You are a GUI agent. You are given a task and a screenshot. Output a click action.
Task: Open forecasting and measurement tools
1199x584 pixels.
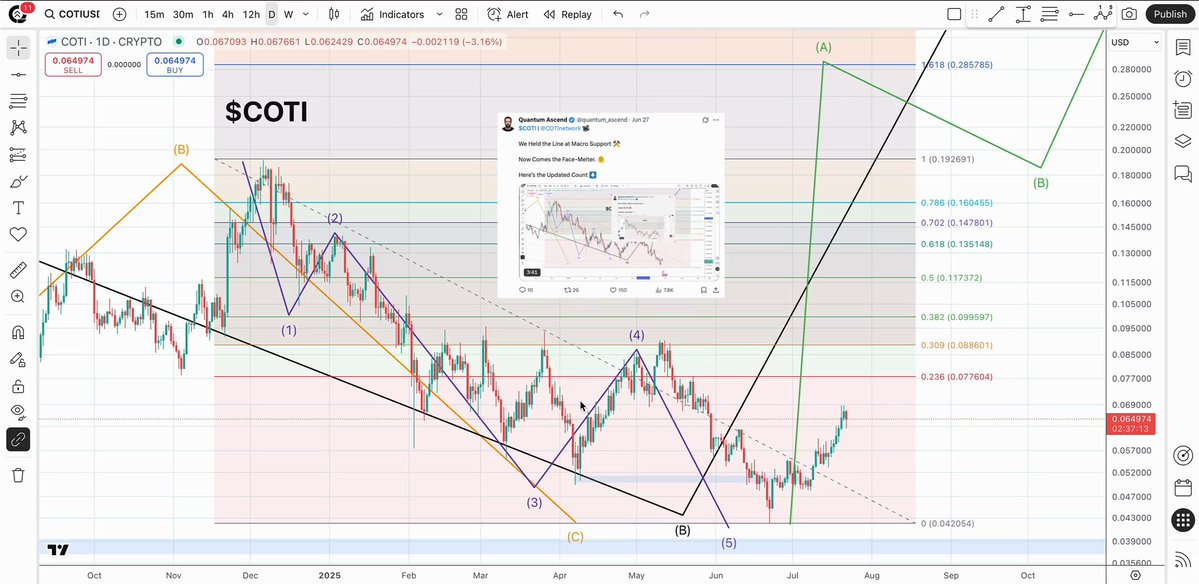[x=18, y=154]
